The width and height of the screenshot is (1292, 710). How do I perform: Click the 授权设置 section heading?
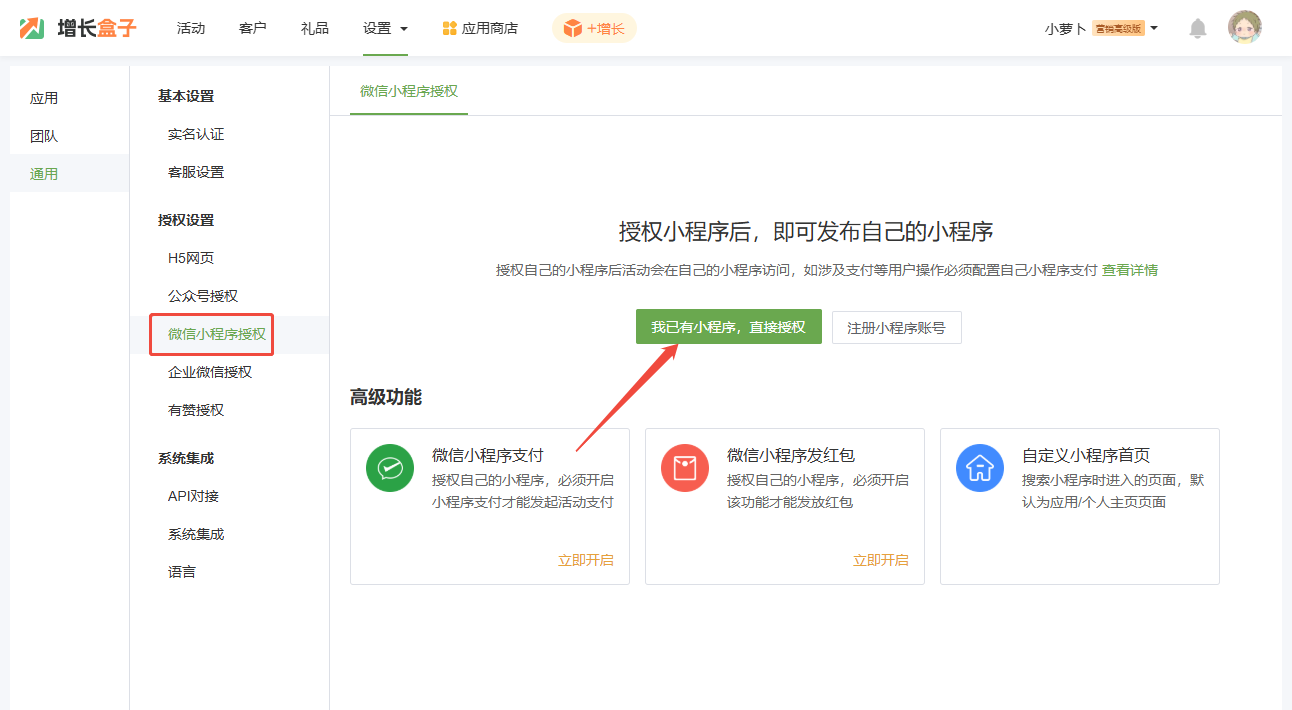click(x=186, y=220)
